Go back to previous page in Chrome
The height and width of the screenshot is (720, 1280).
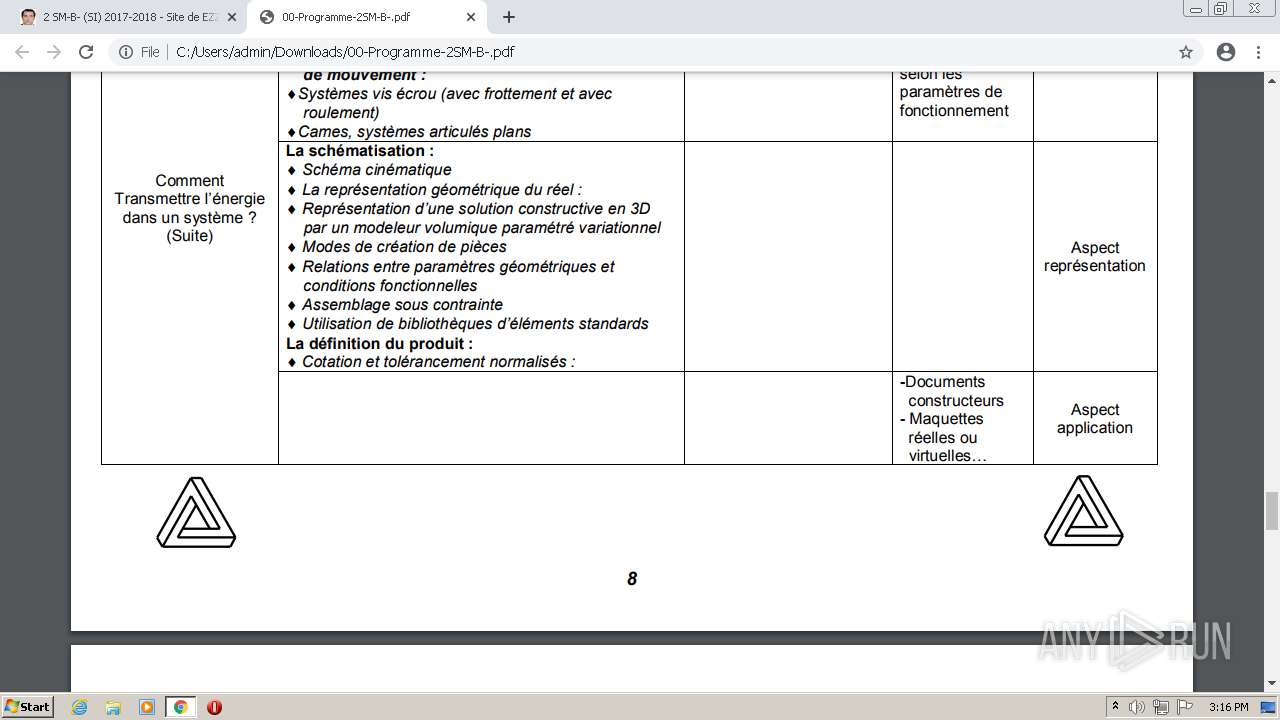[22, 52]
